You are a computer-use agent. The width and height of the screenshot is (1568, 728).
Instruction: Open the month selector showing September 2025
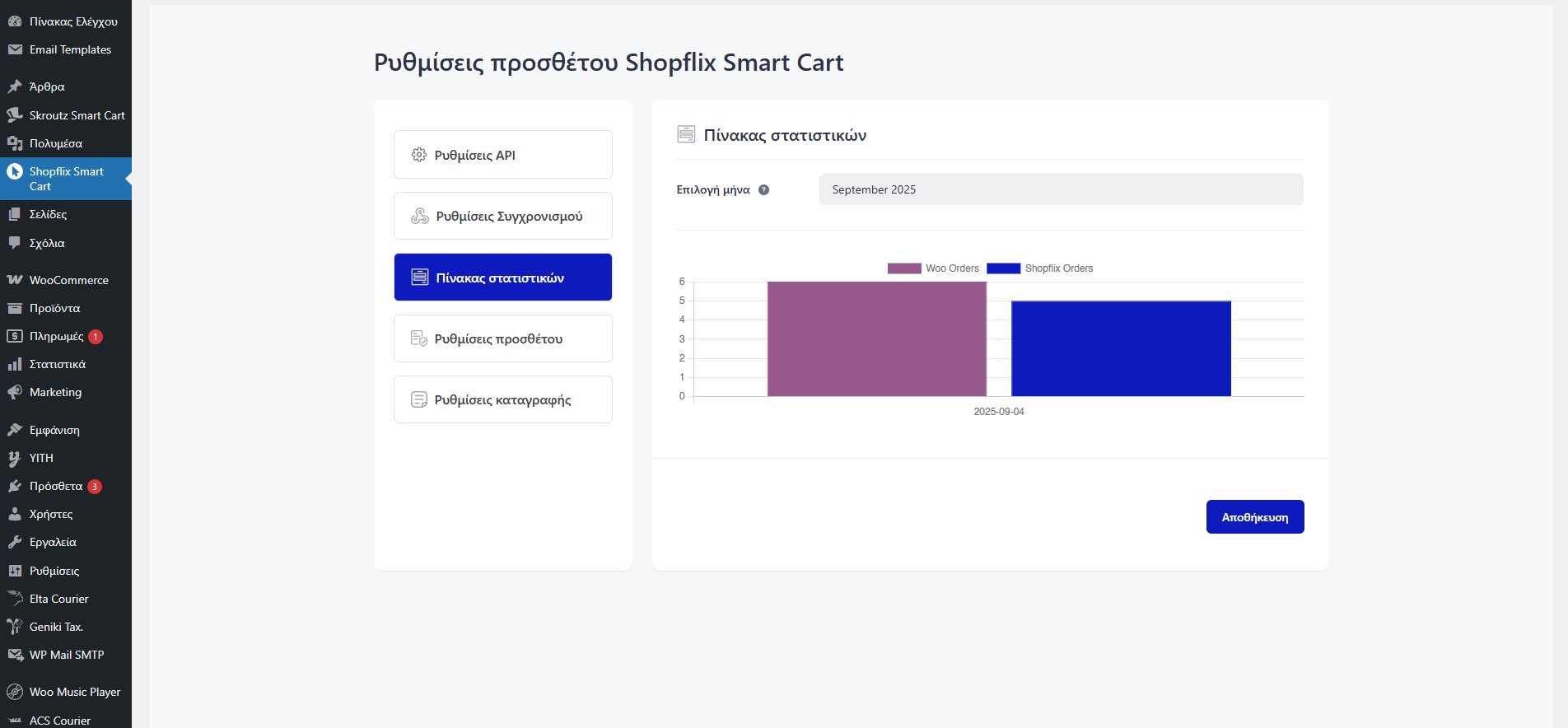coord(1060,189)
